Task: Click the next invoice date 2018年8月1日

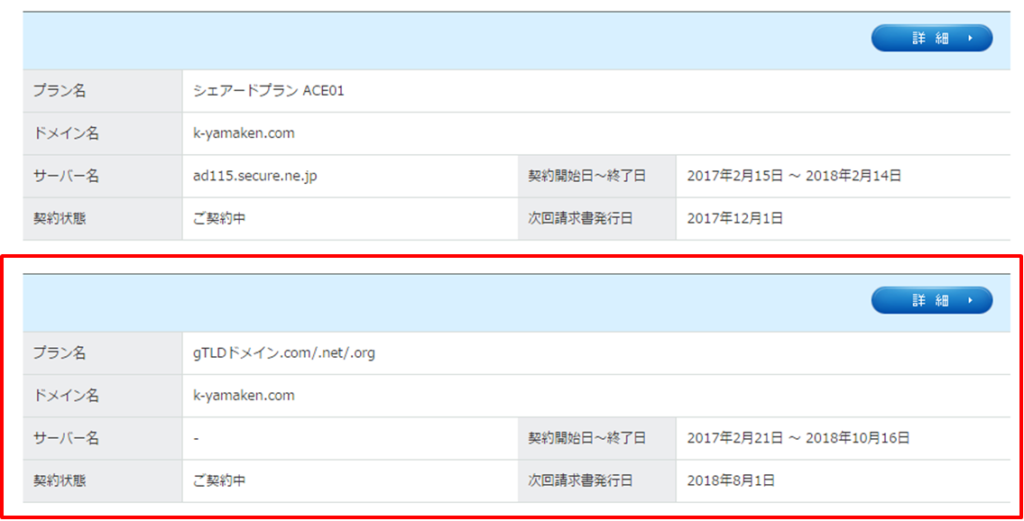Action: pos(731,480)
